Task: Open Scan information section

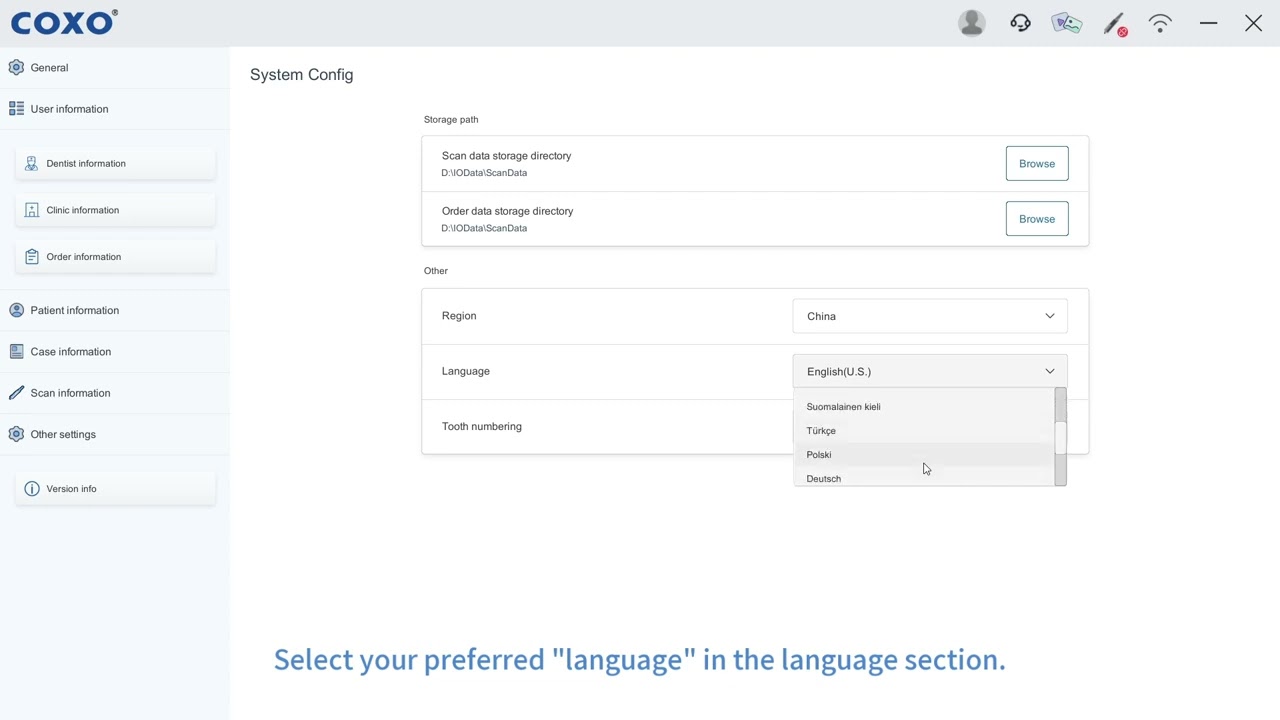Action: pyautogui.click(x=115, y=393)
